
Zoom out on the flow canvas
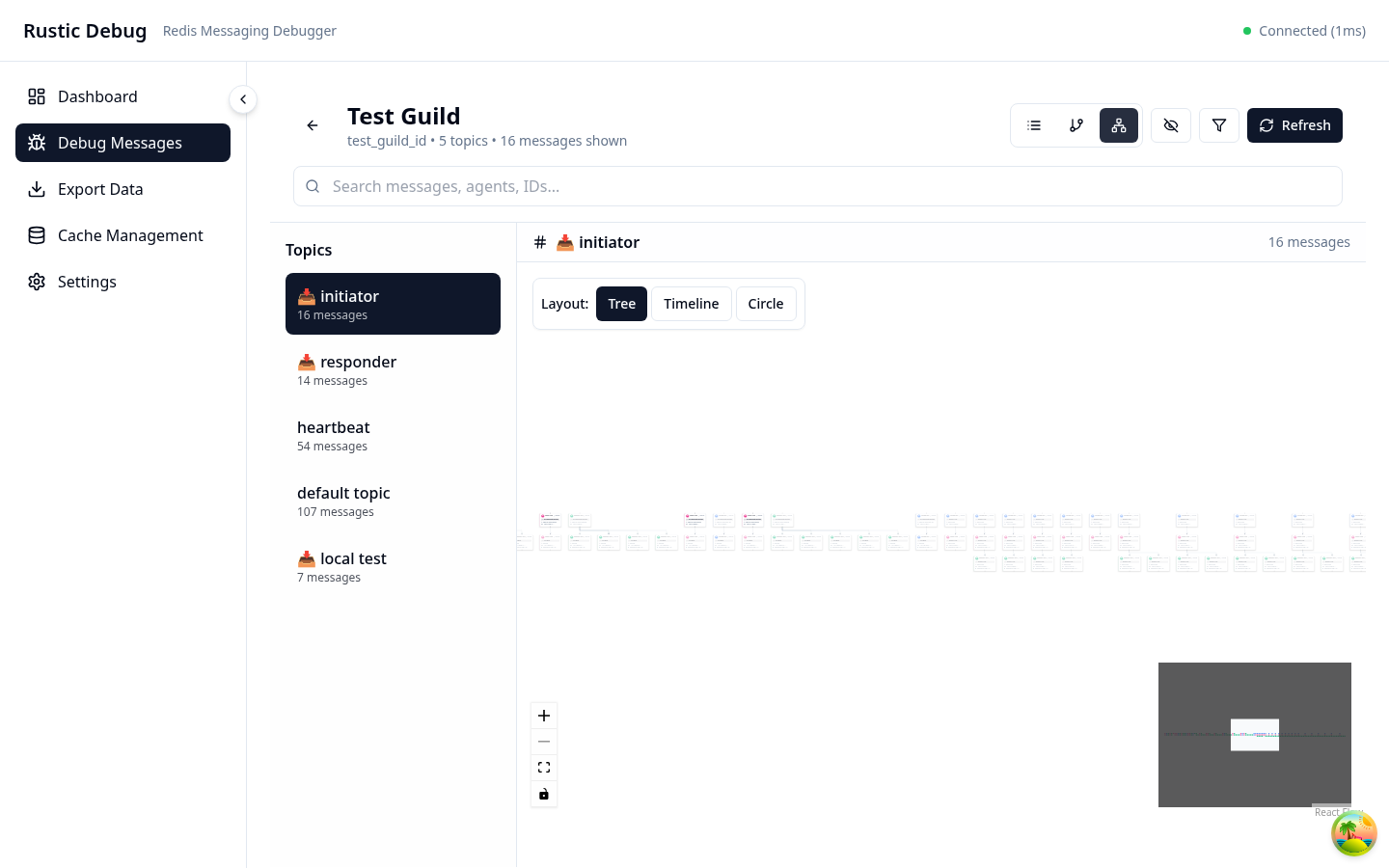click(x=544, y=742)
